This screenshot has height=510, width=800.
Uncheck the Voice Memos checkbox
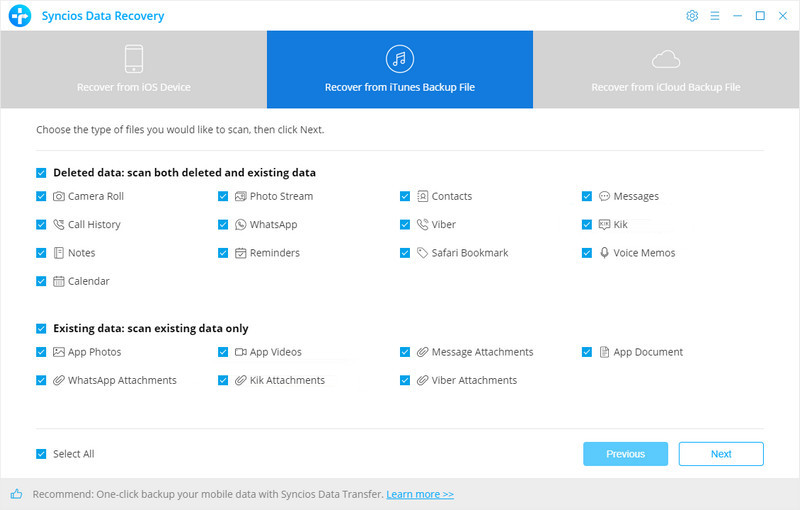(x=587, y=253)
